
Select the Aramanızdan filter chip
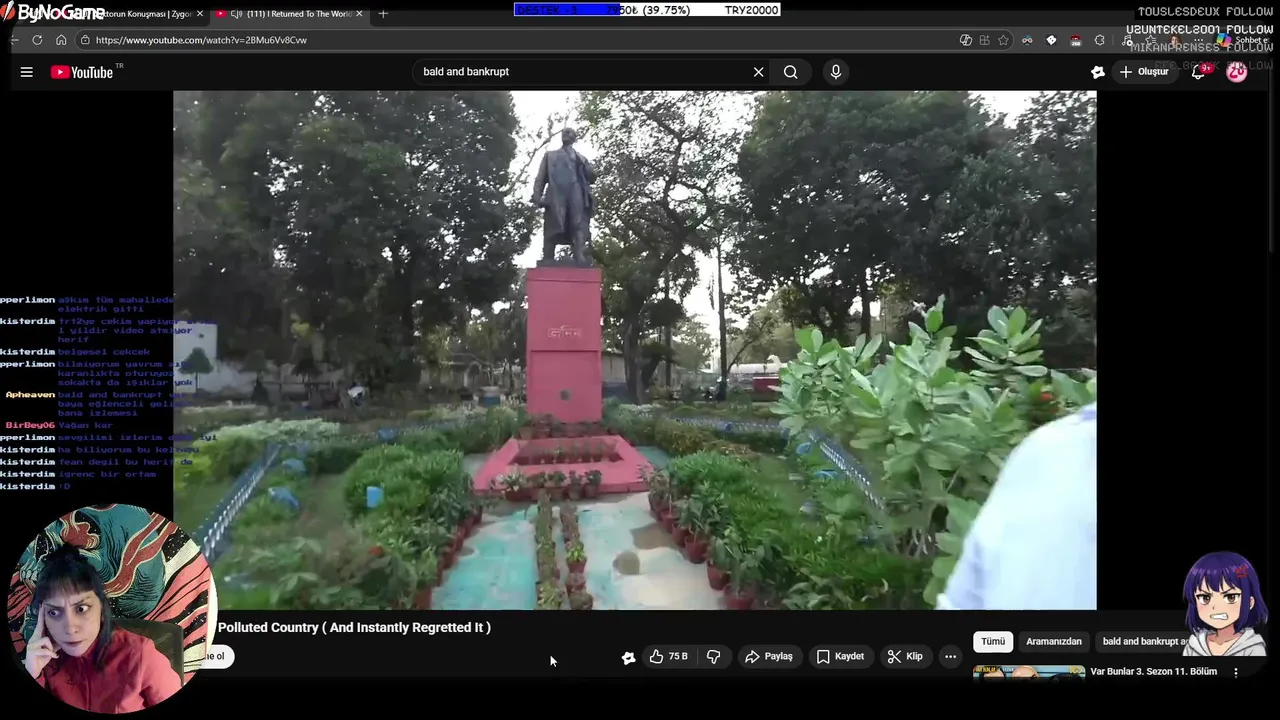click(x=1054, y=642)
